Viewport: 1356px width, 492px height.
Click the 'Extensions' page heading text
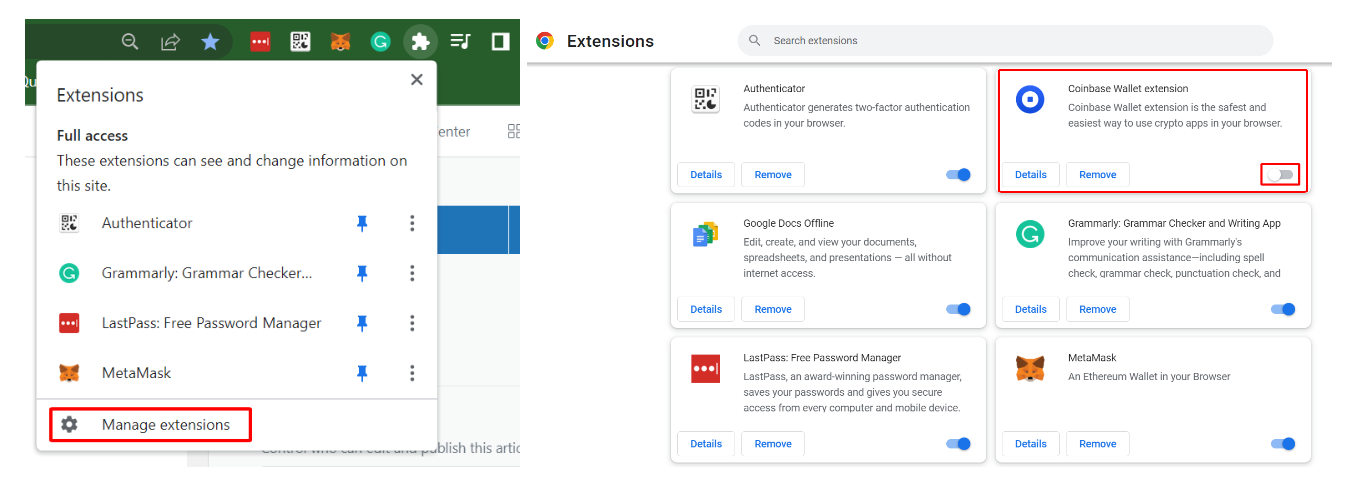tap(610, 41)
